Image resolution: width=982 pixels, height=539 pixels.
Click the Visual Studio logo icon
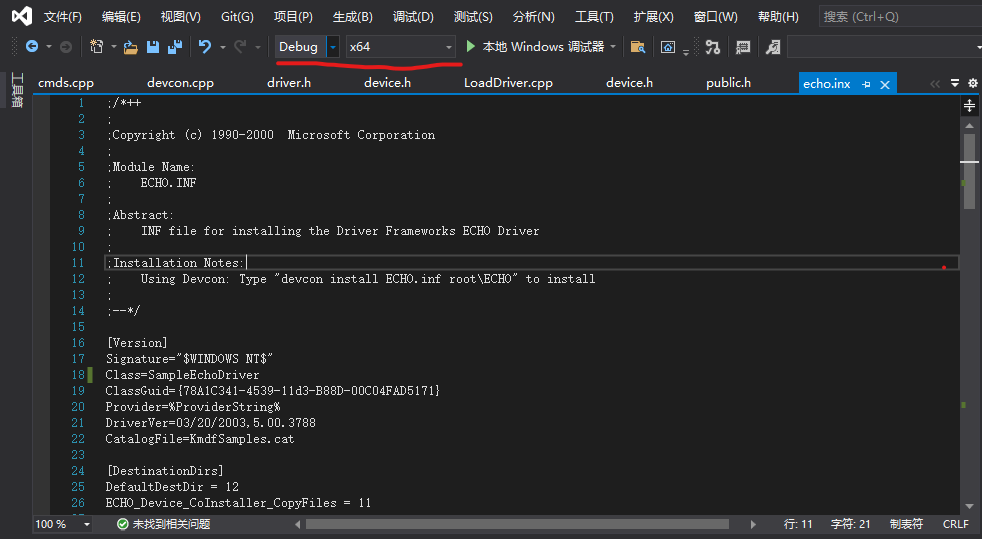point(22,16)
